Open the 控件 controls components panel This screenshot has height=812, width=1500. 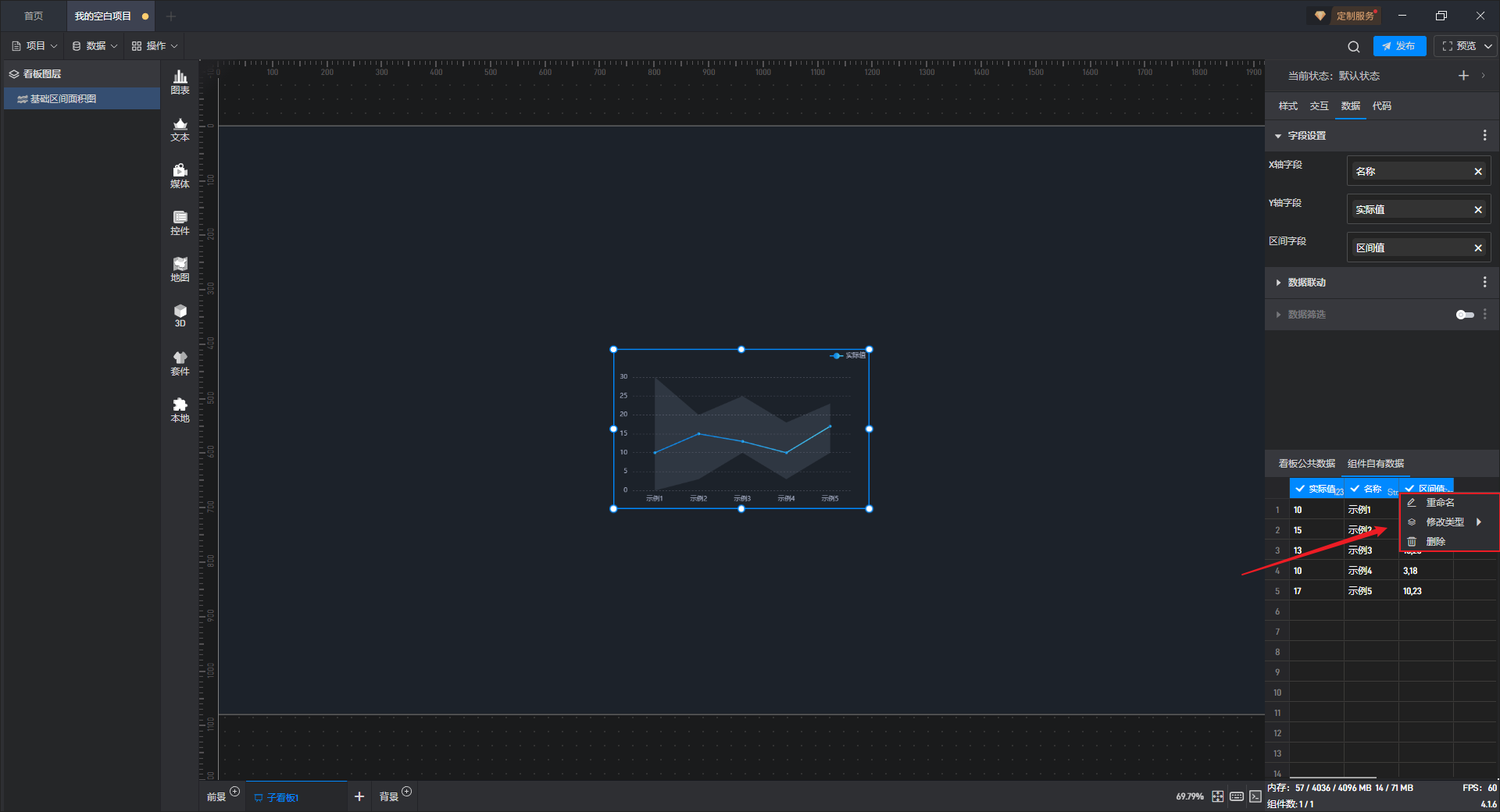coord(180,223)
